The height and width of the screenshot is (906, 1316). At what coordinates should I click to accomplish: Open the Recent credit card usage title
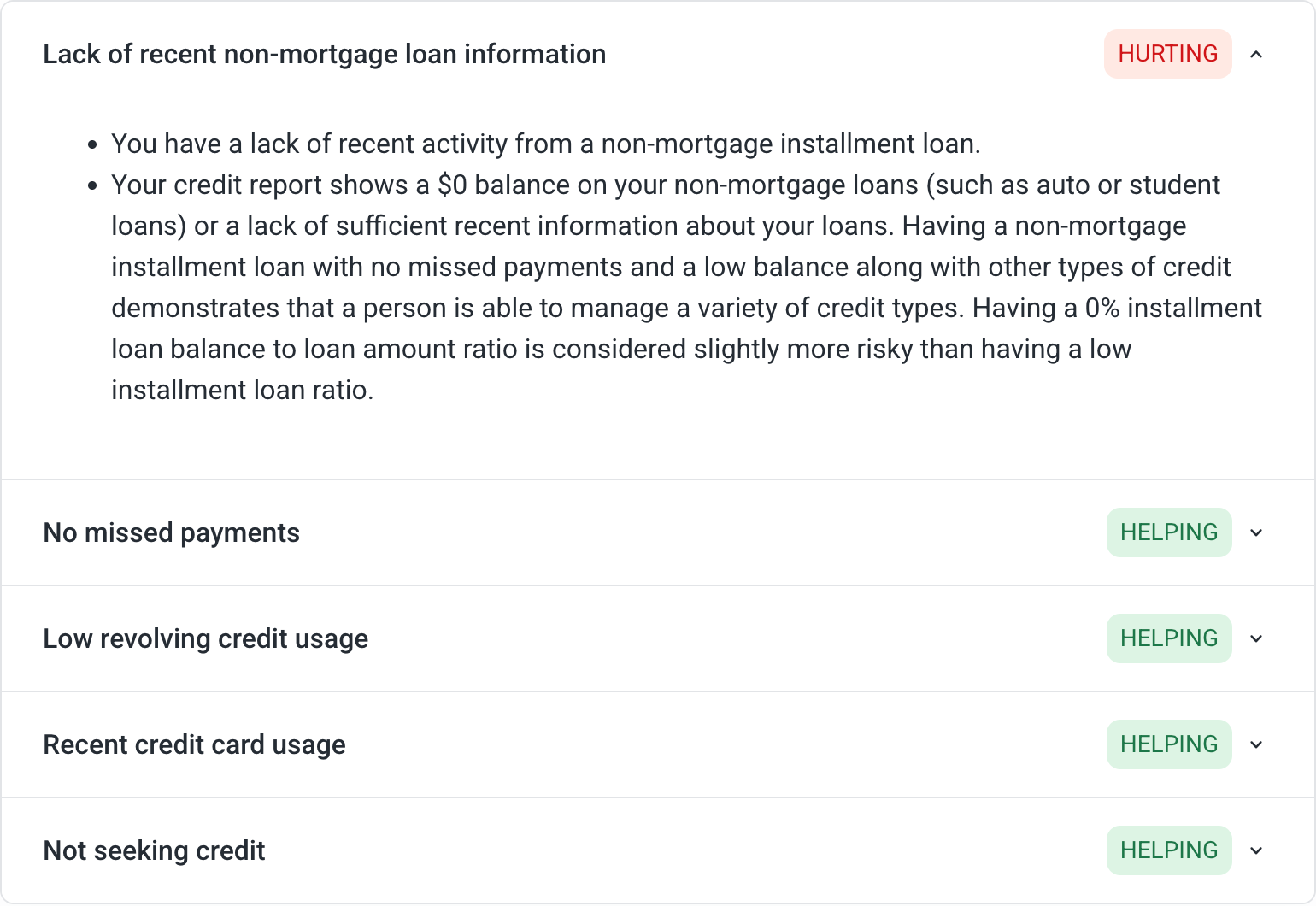[x=194, y=744]
